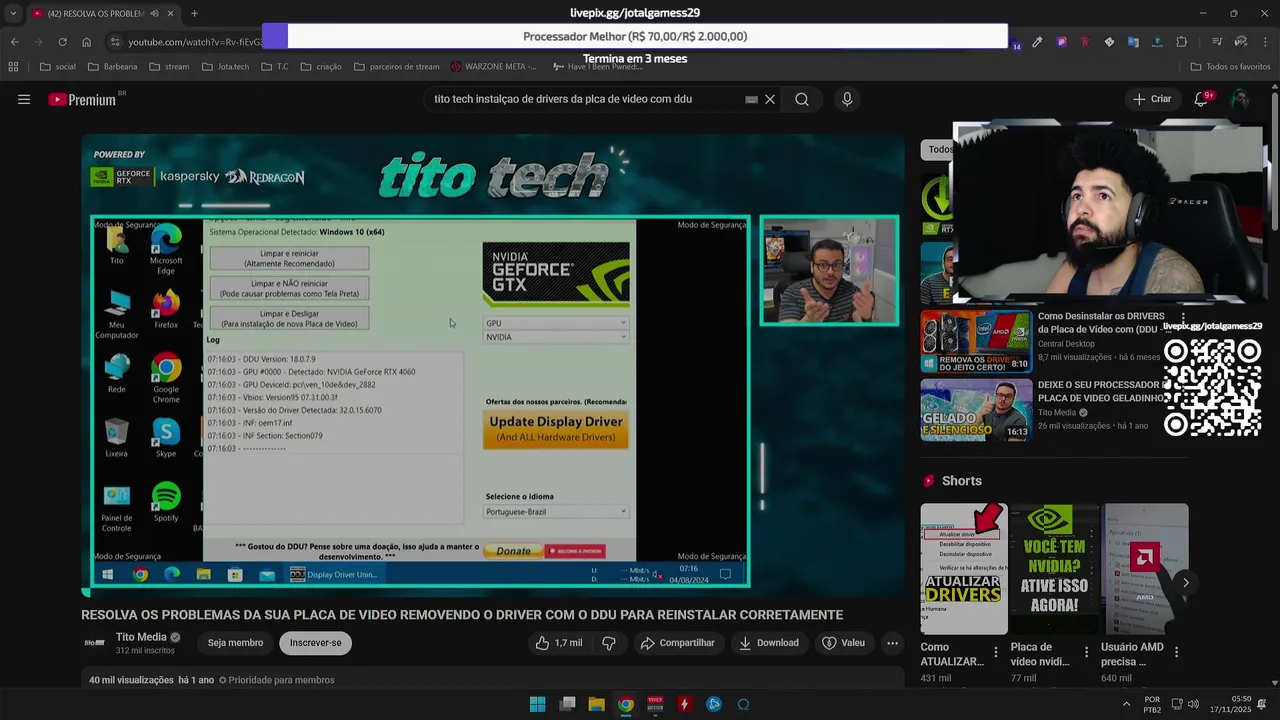Subscribe with the Inscrever-se button

click(x=316, y=643)
